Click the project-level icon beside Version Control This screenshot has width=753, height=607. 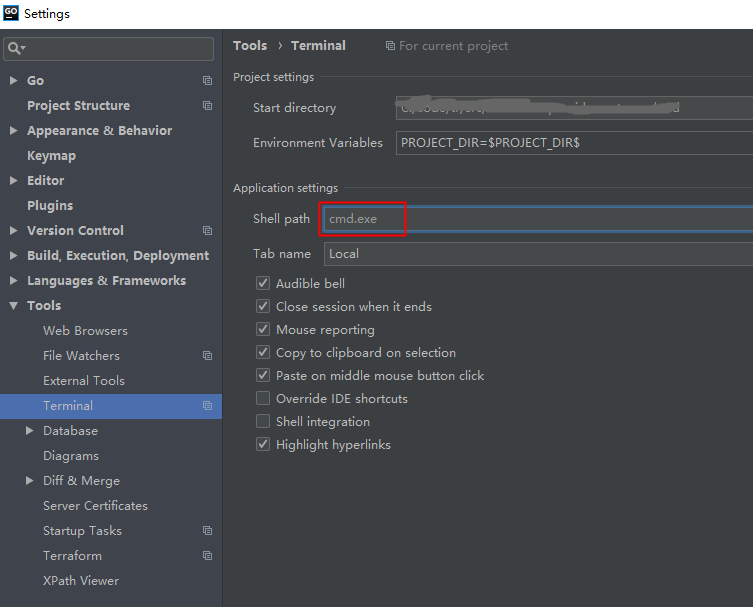point(207,231)
